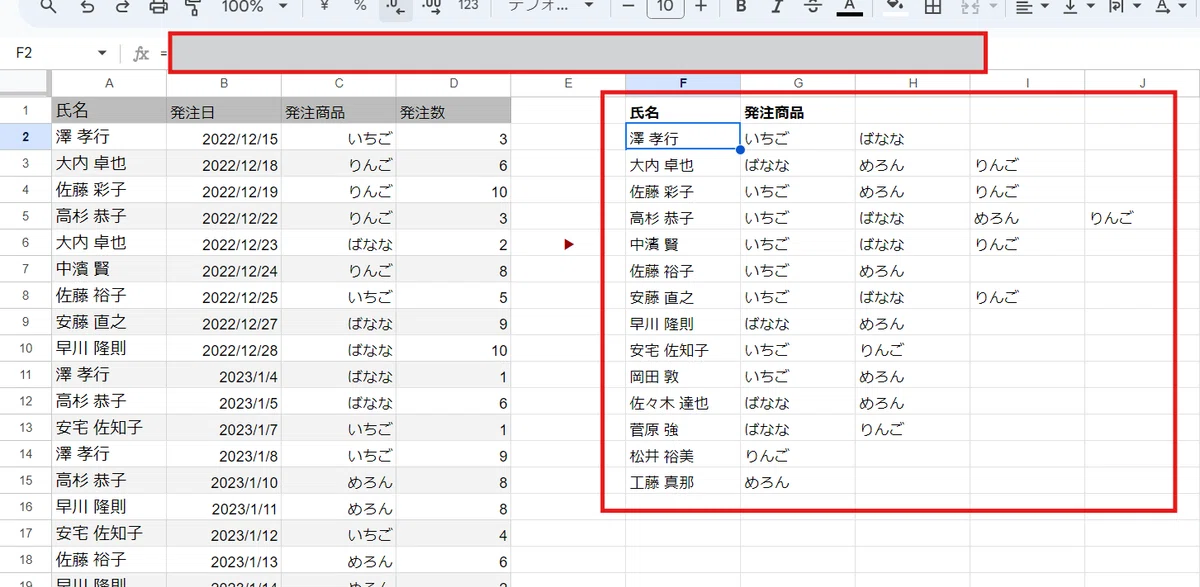Click the 発注商品 header in column G

tap(797, 112)
